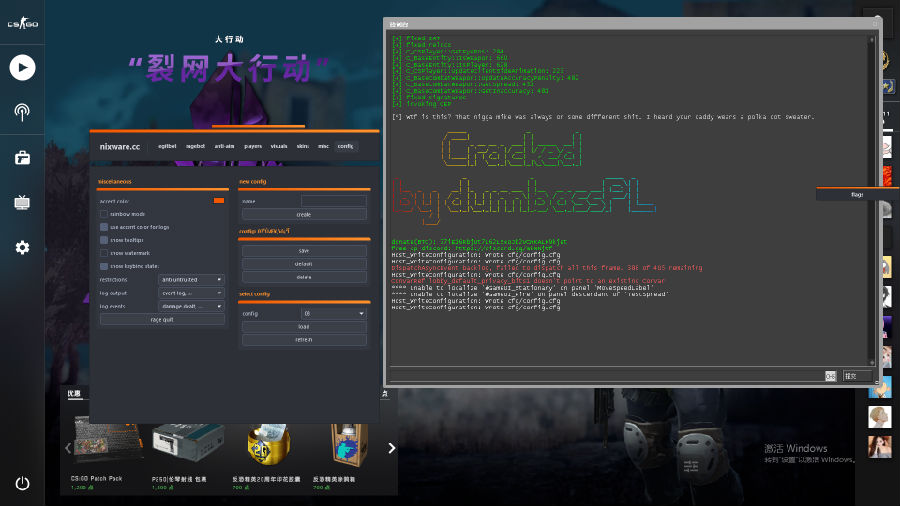Select the config tab
Image resolution: width=900 pixels, height=506 pixels.
(346, 146)
